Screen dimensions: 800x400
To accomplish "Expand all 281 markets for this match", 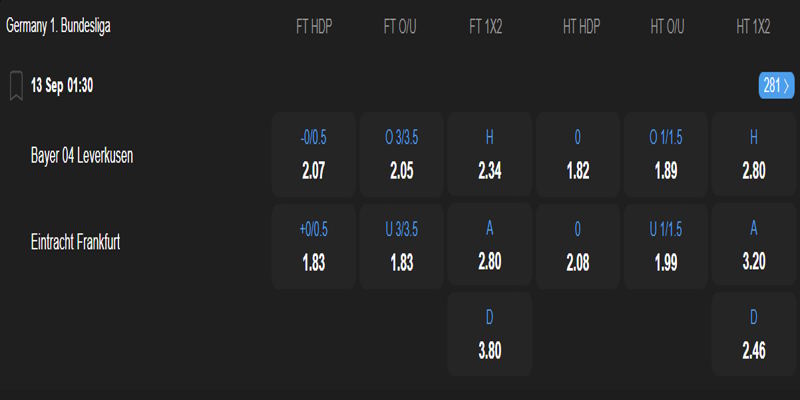I will click(x=775, y=86).
